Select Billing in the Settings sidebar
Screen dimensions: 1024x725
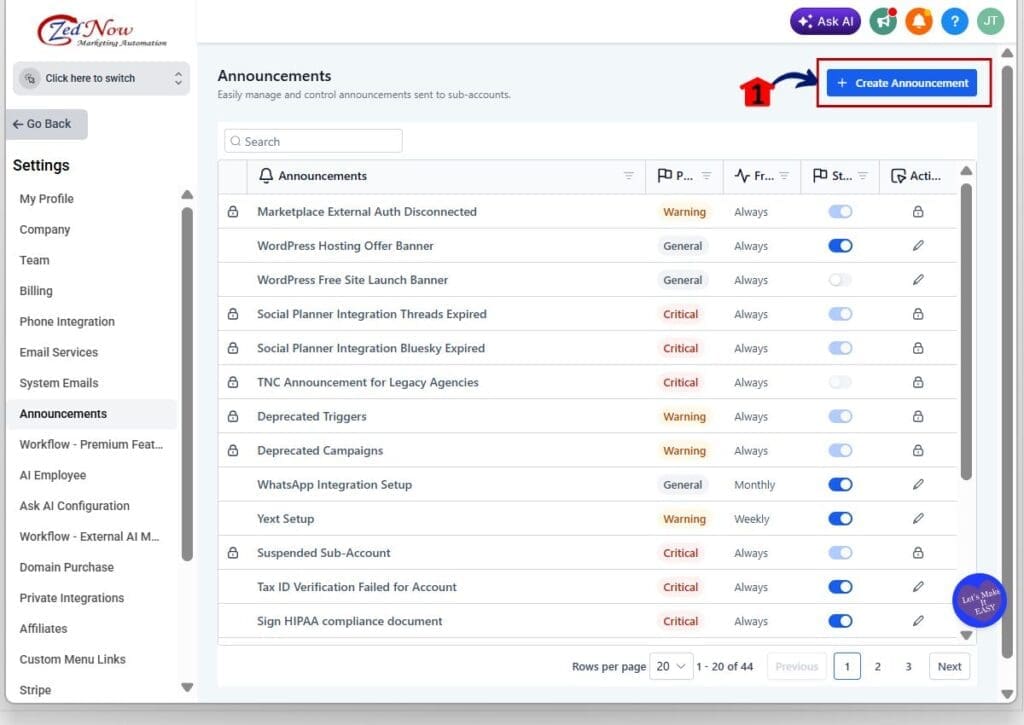pos(35,290)
